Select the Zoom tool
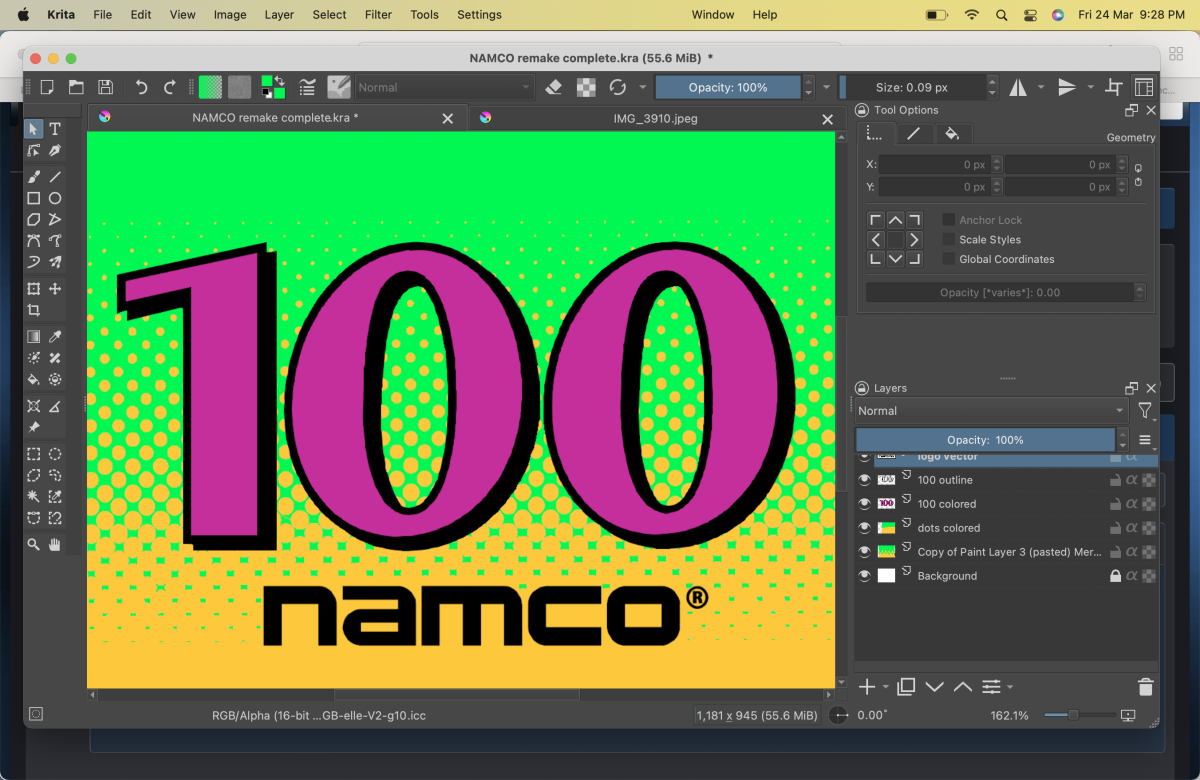The image size is (1200, 780). (34, 544)
